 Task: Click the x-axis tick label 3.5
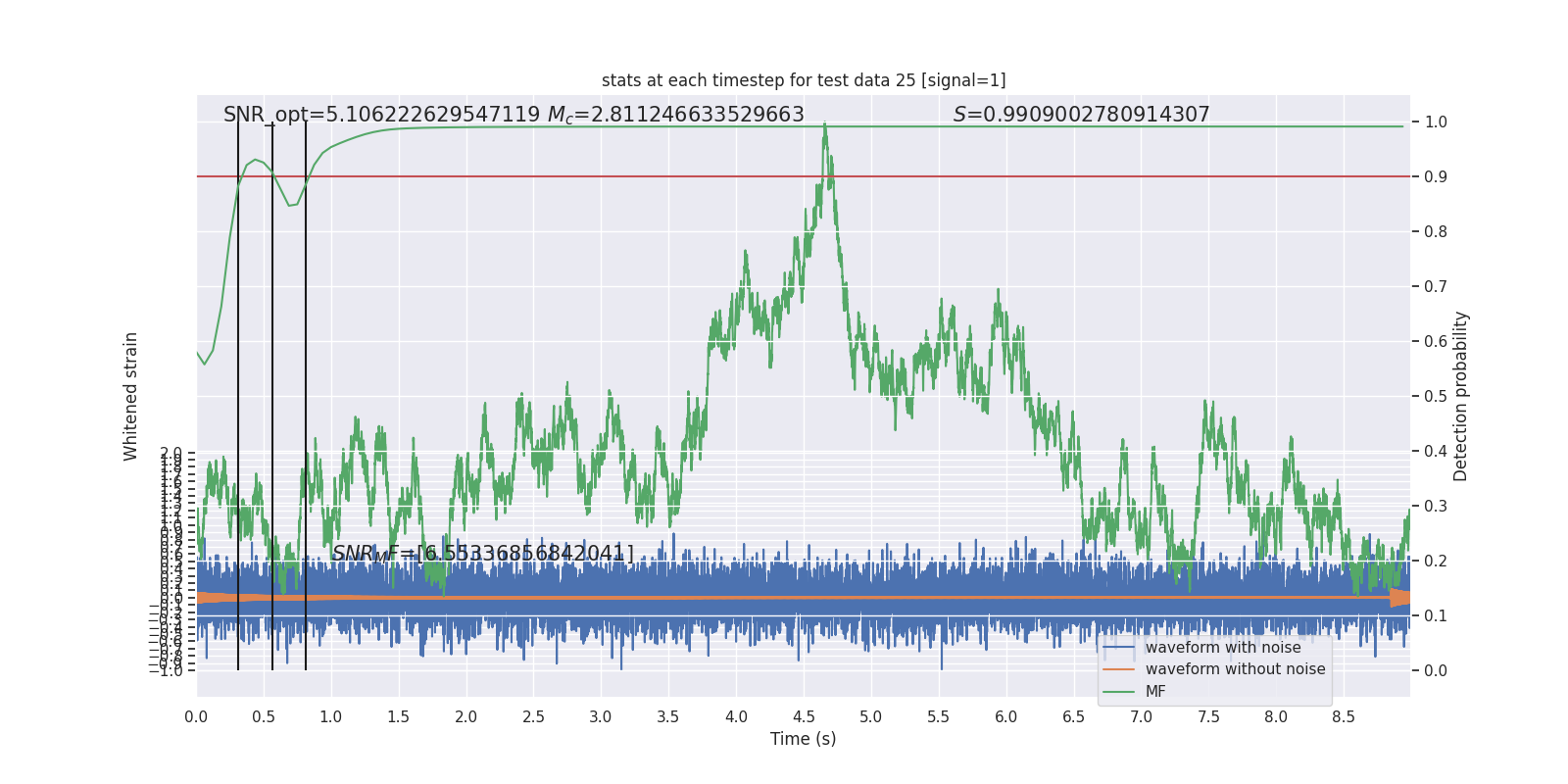click(x=668, y=716)
